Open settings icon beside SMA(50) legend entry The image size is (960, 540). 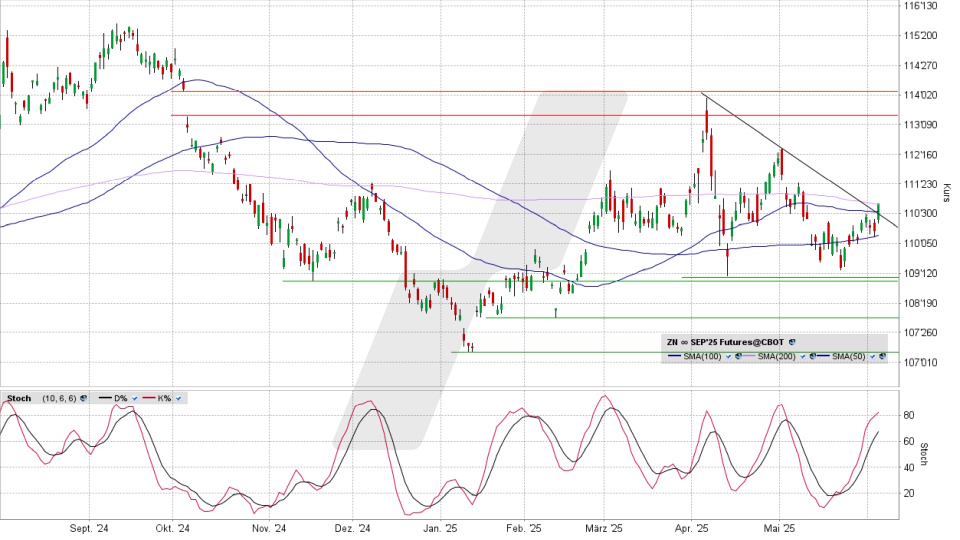click(882, 356)
